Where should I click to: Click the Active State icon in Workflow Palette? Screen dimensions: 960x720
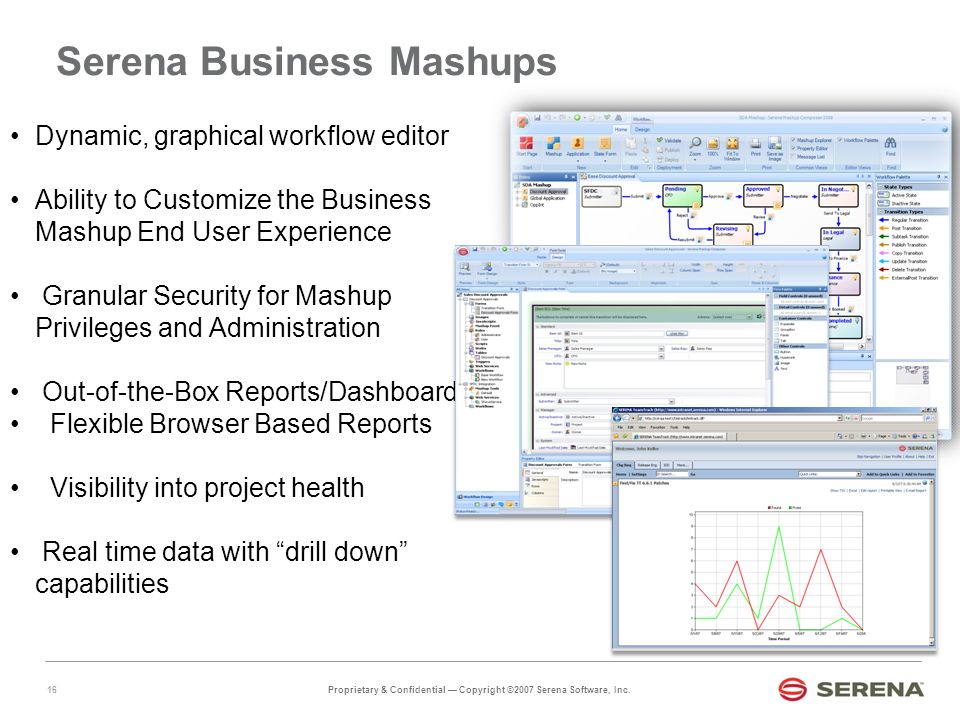coord(883,195)
